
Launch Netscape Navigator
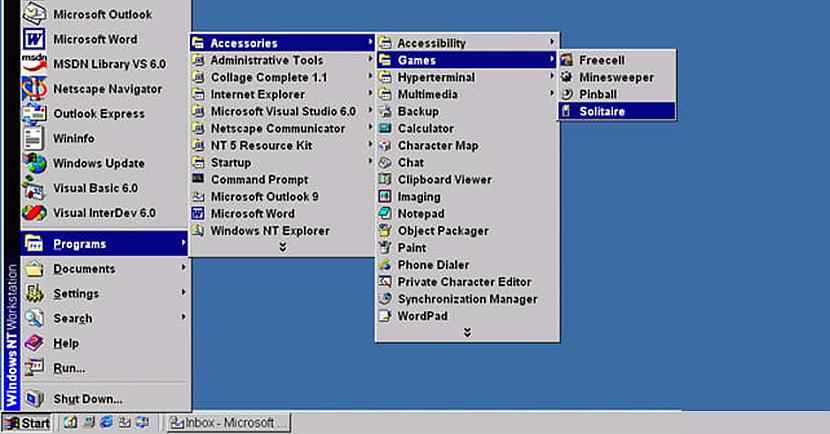coord(105,89)
